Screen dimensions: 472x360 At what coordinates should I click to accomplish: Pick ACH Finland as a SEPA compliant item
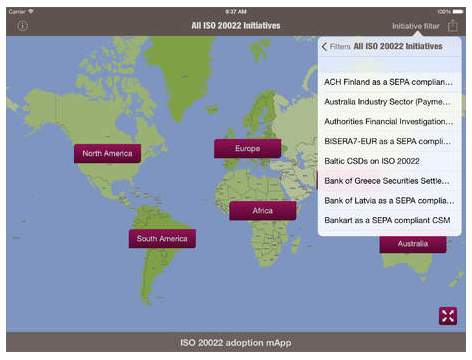pyautogui.click(x=390, y=82)
